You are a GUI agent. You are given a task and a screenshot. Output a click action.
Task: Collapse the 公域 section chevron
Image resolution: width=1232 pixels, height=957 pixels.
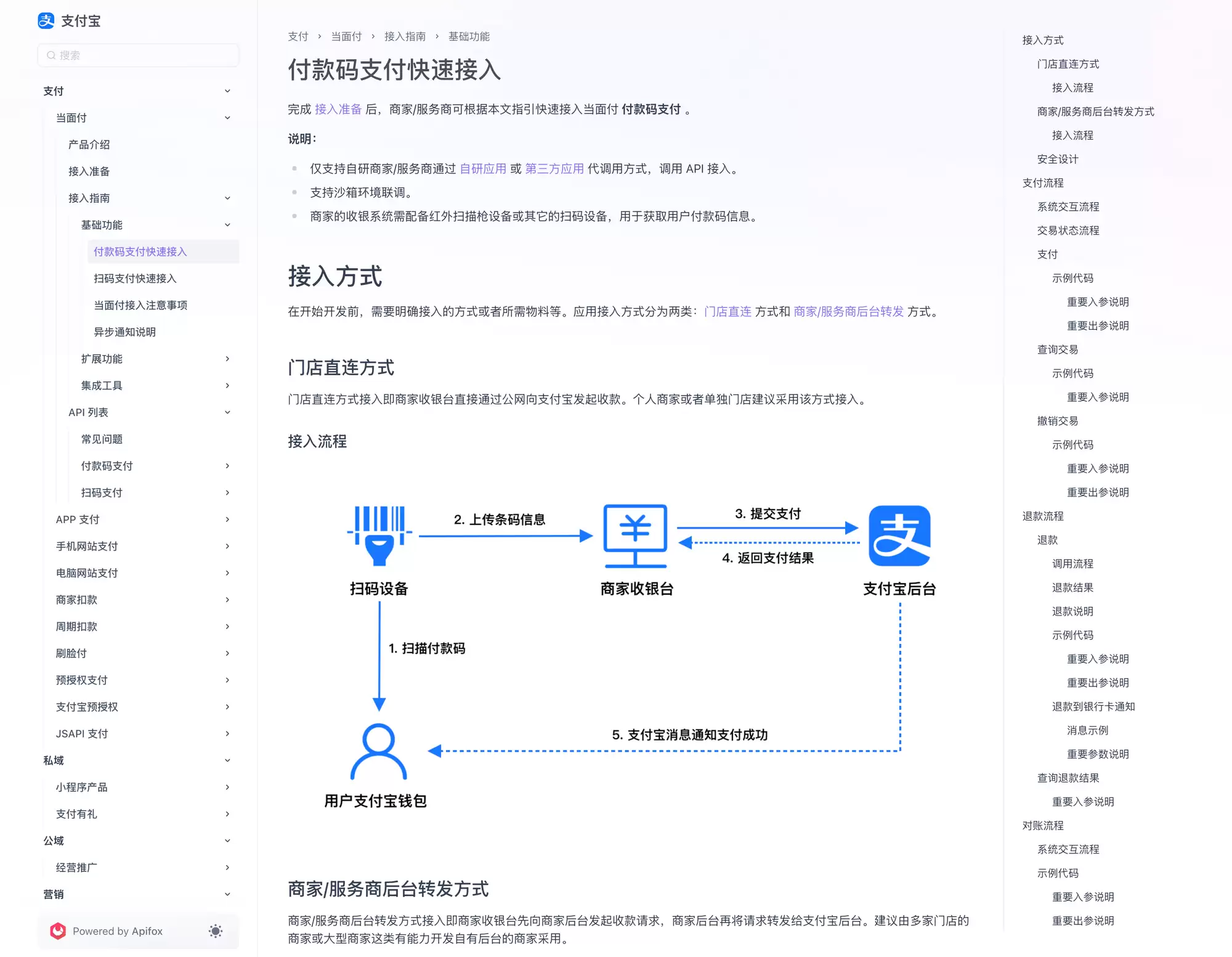coord(227,841)
